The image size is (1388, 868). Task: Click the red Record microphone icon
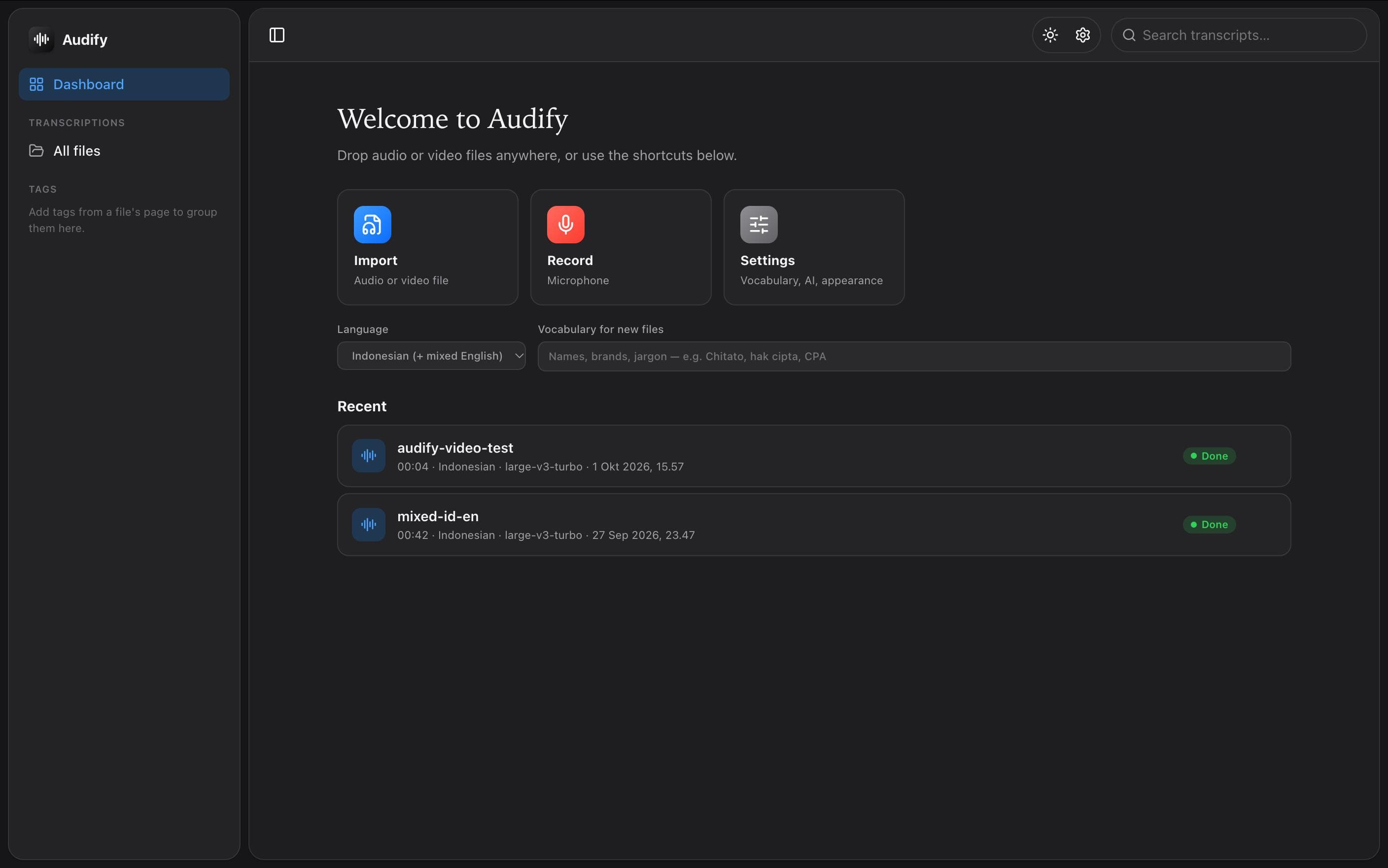click(566, 225)
